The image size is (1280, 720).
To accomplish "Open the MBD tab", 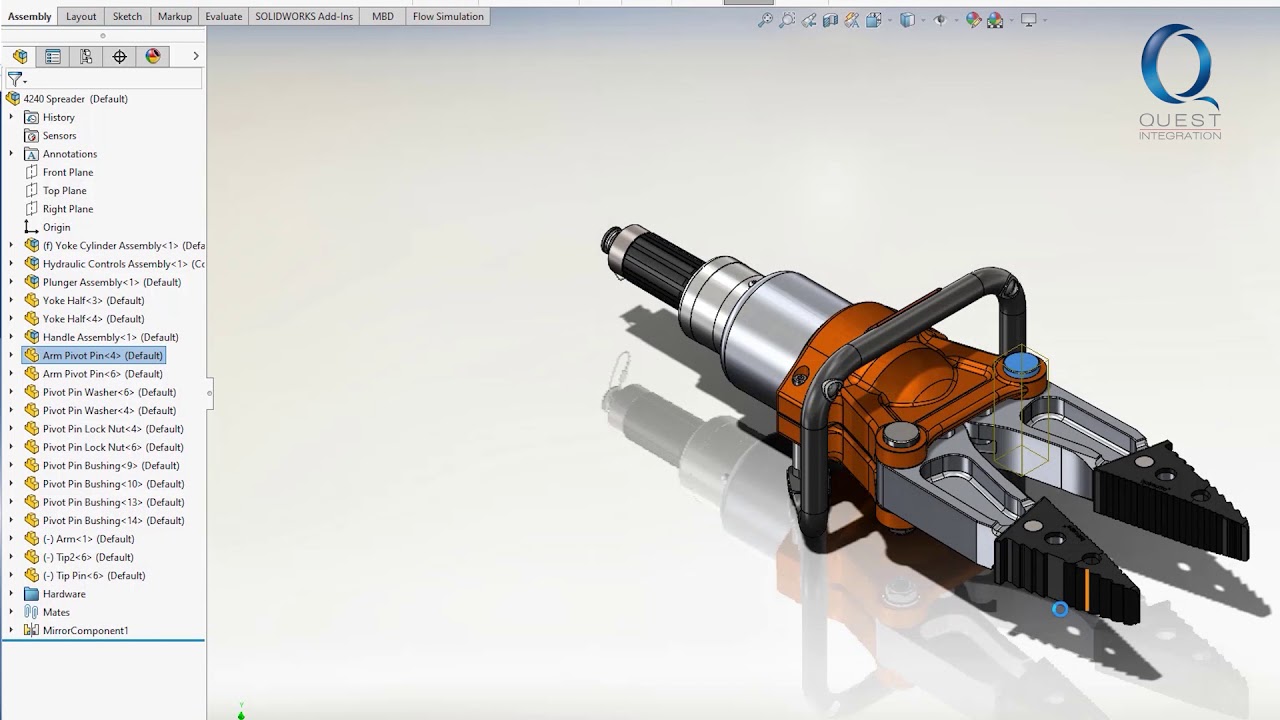I will pos(383,16).
